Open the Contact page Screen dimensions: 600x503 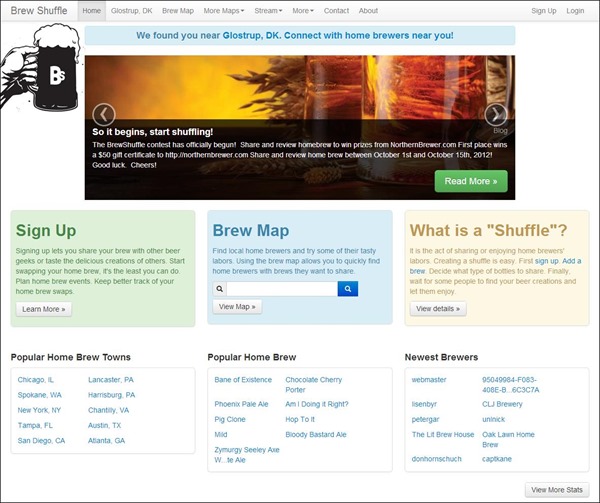[337, 11]
